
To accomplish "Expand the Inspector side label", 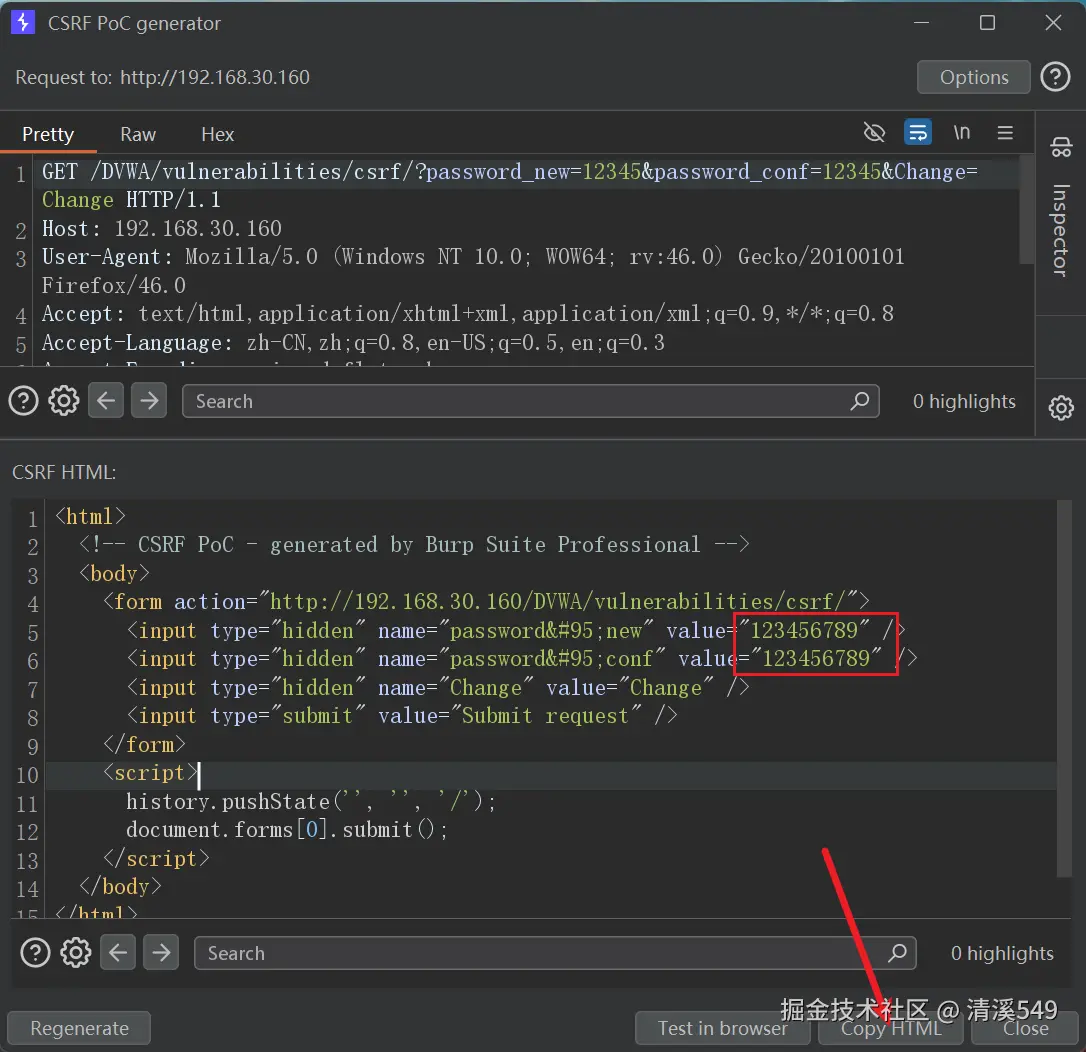I will tap(1061, 230).
